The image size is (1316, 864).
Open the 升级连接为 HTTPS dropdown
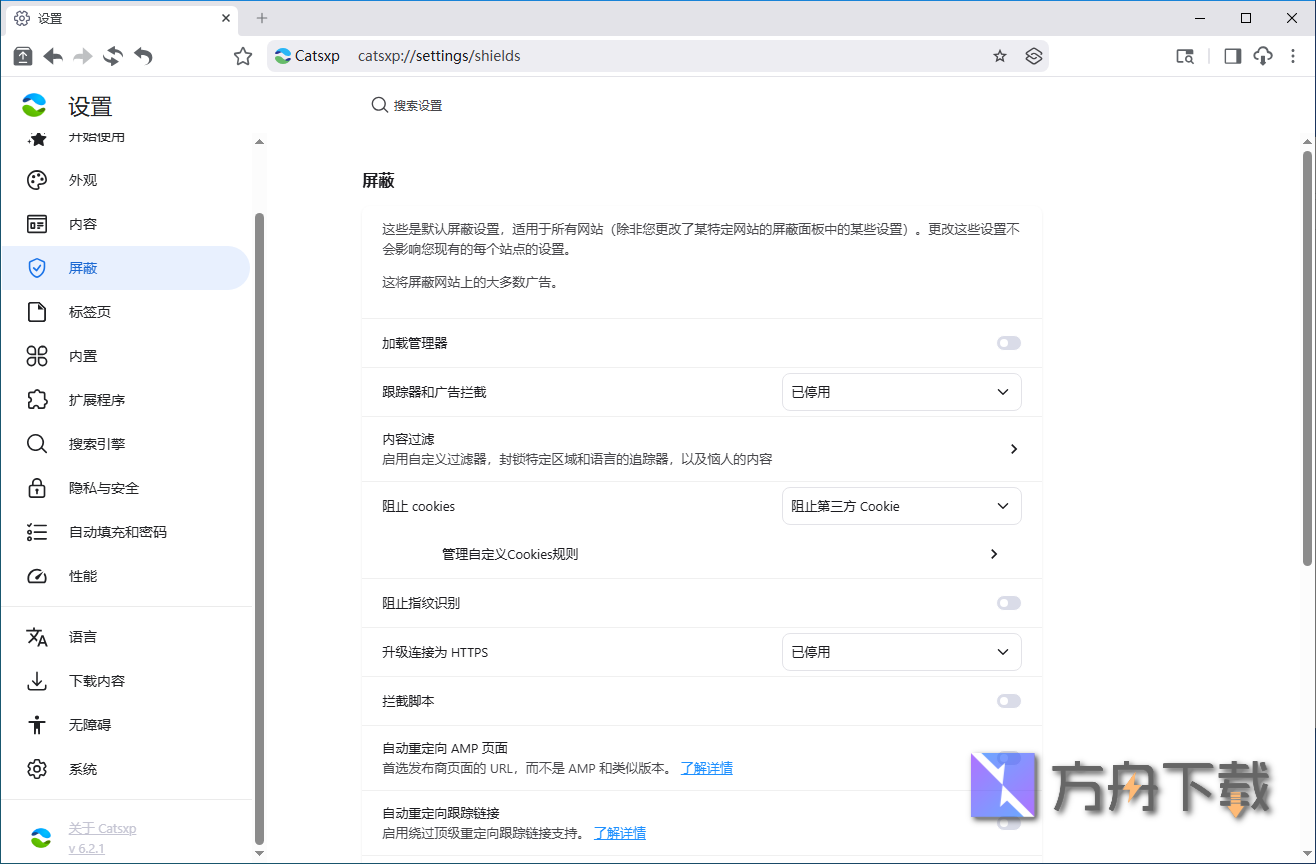click(900, 651)
